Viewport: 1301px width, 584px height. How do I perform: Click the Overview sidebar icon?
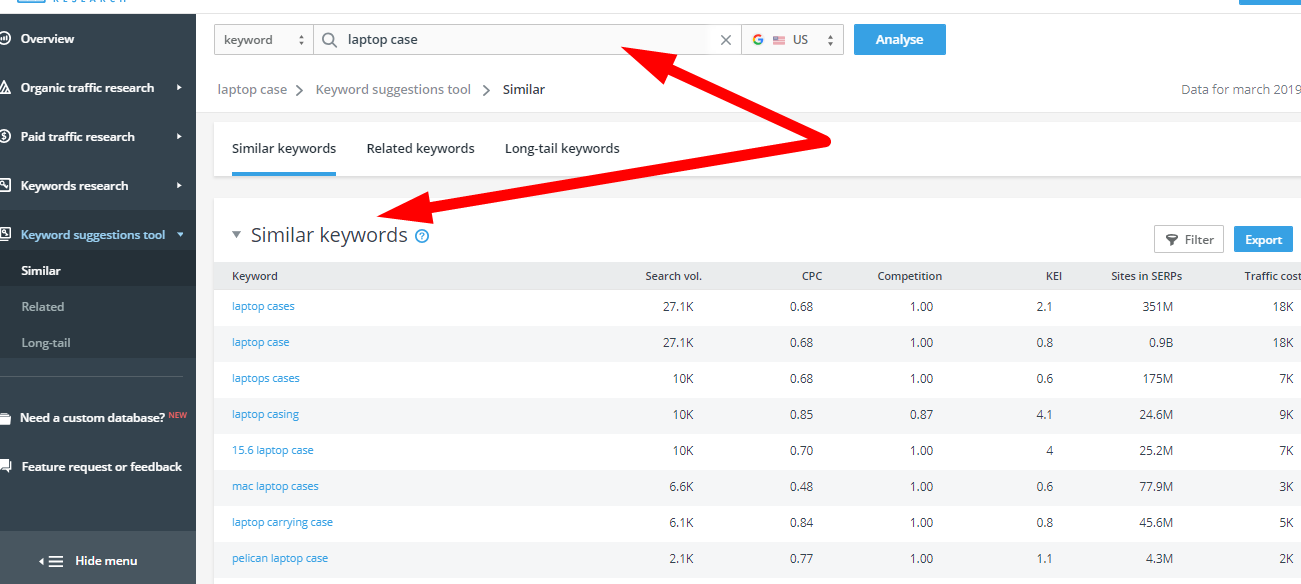(5, 39)
